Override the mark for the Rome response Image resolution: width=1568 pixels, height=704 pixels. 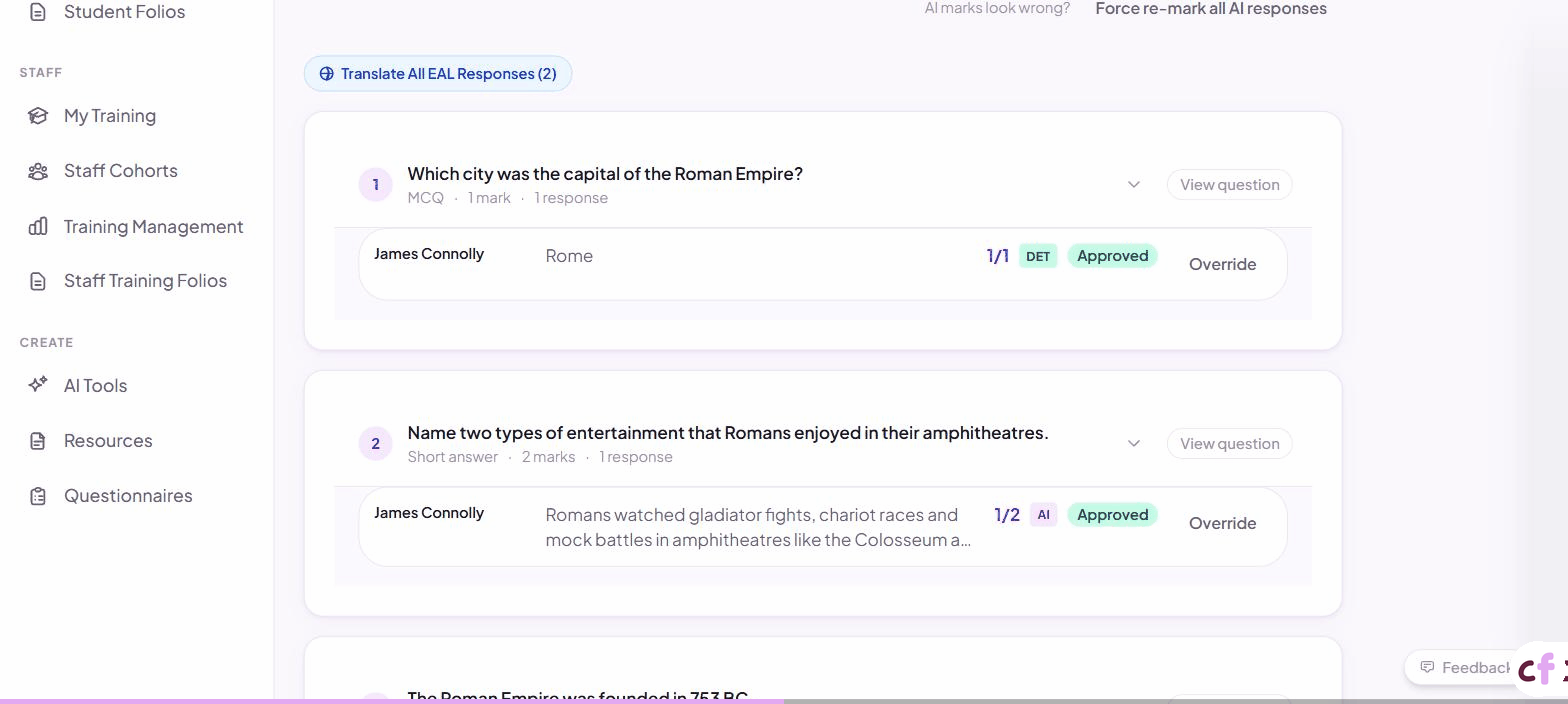point(1222,264)
